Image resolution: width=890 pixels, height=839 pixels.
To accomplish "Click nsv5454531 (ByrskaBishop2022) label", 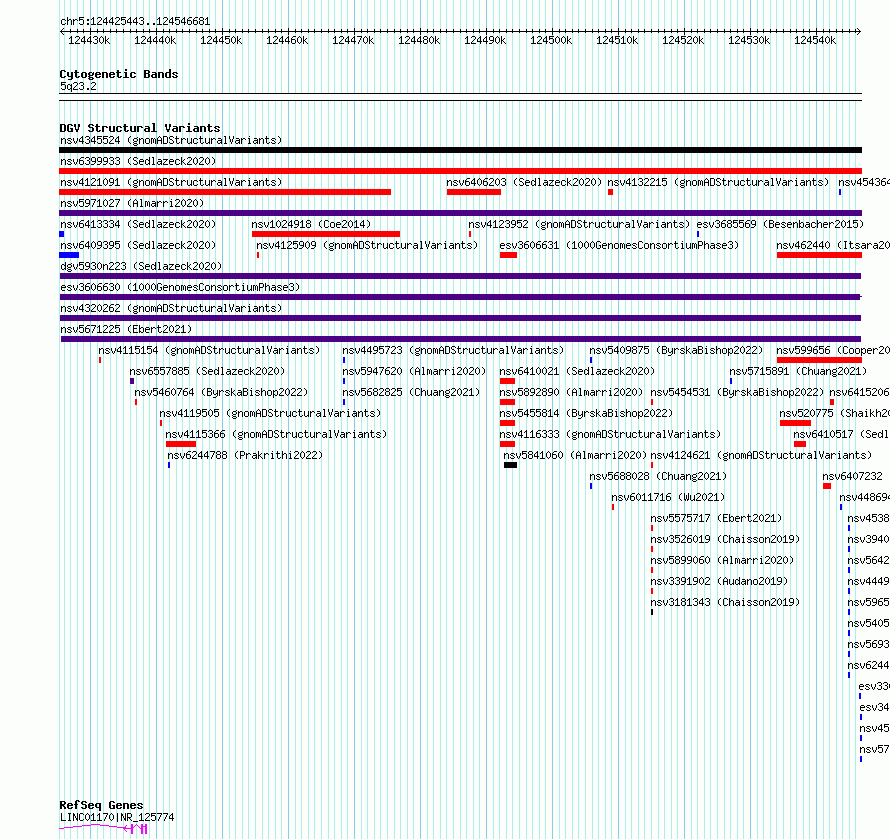I will pos(737,392).
